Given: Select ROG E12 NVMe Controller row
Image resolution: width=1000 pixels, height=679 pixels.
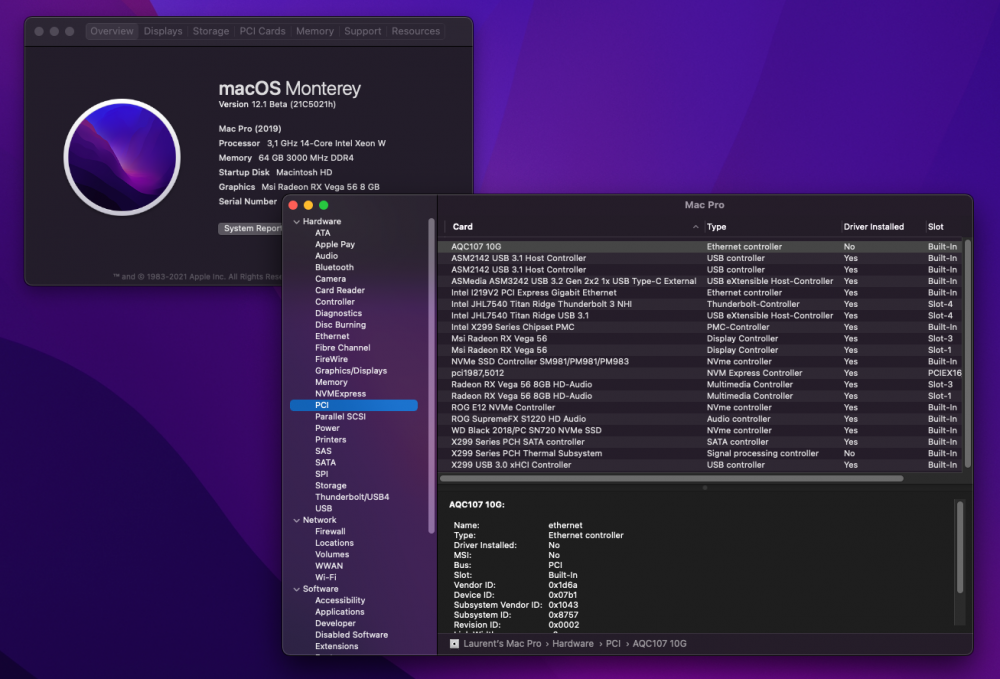Looking at the screenshot, I should click(x=702, y=407).
